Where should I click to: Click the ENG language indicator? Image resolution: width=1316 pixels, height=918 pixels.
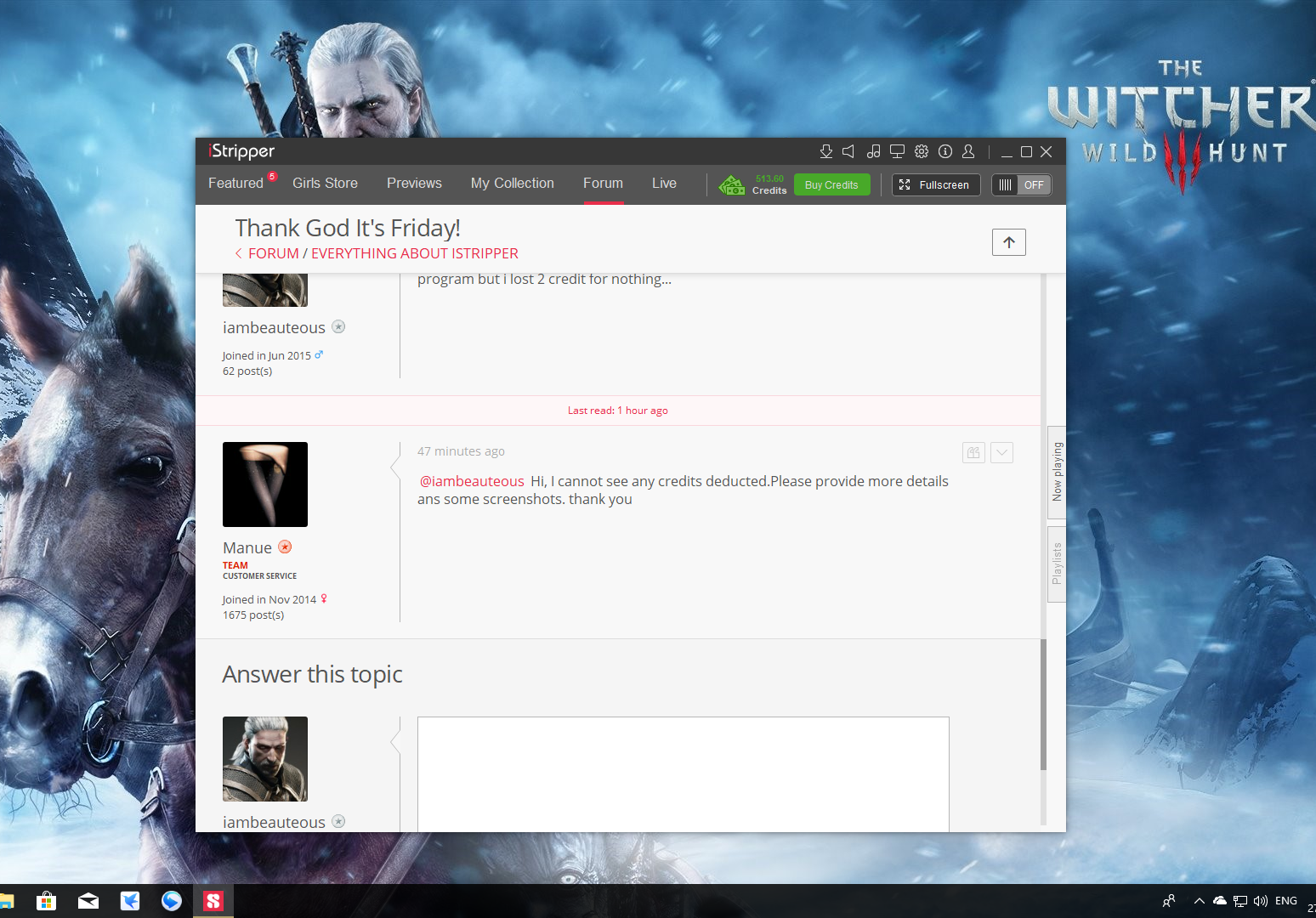click(x=1286, y=901)
